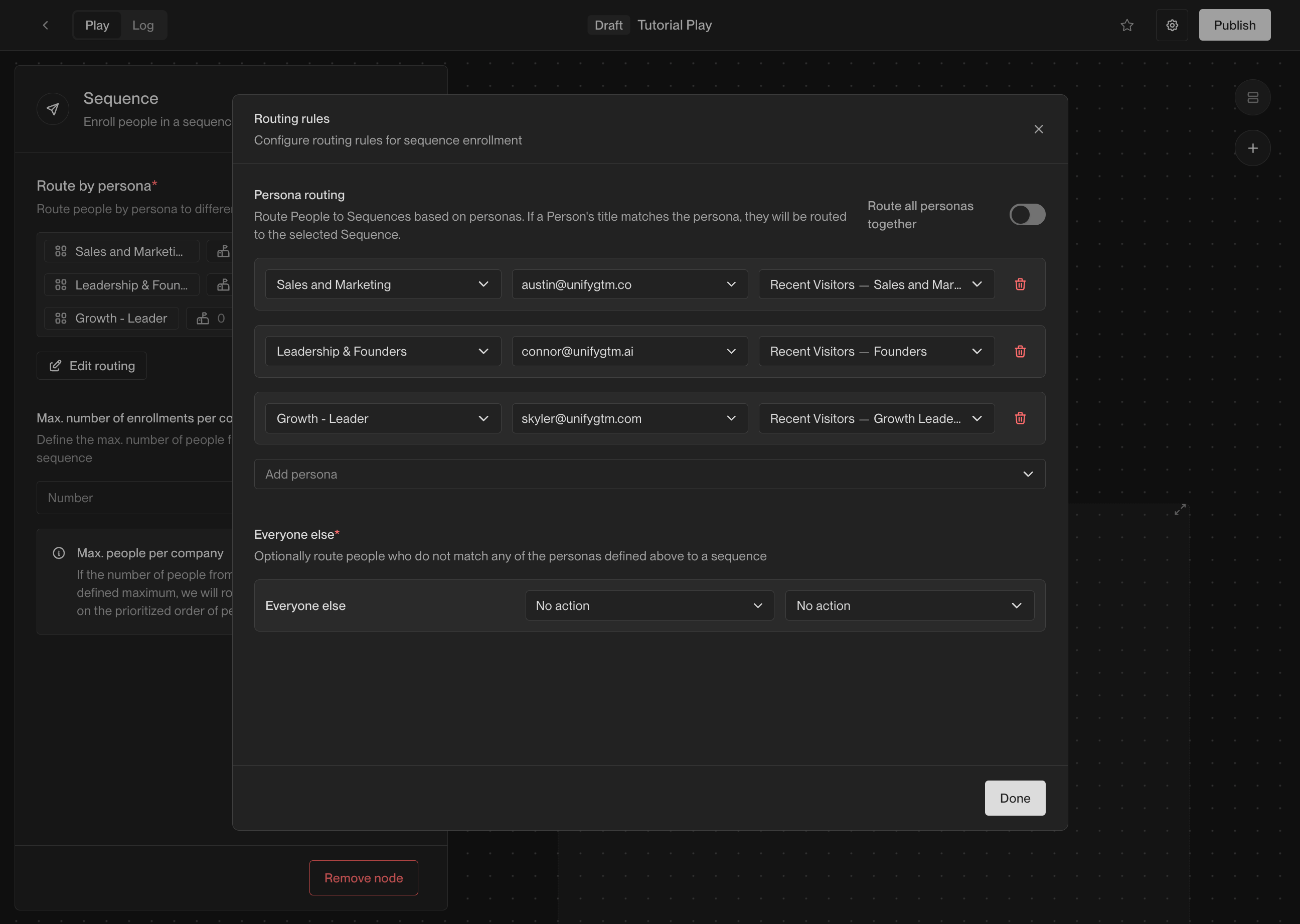Select the Play tab
Screen dimensions: 1300x924
(97, 25)
